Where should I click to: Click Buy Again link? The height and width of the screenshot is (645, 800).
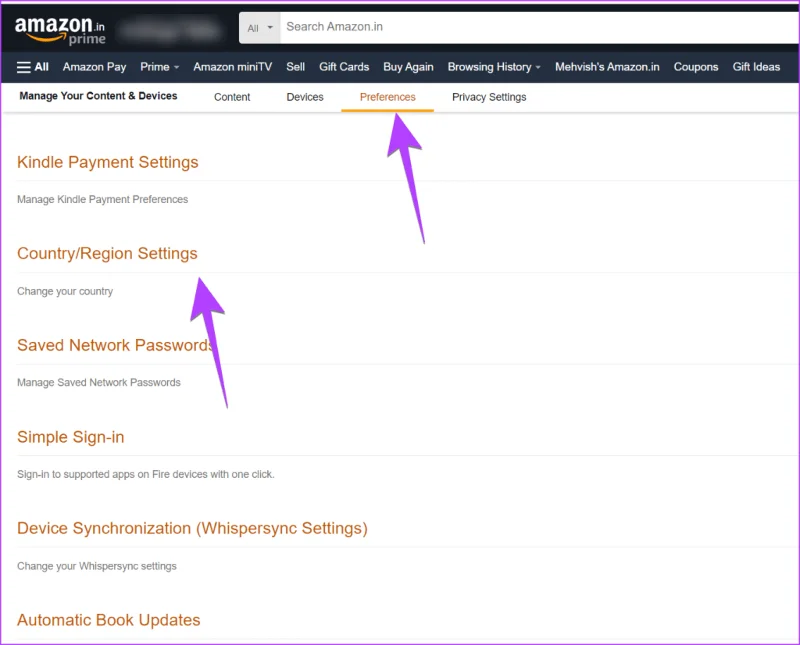point(408,67)
